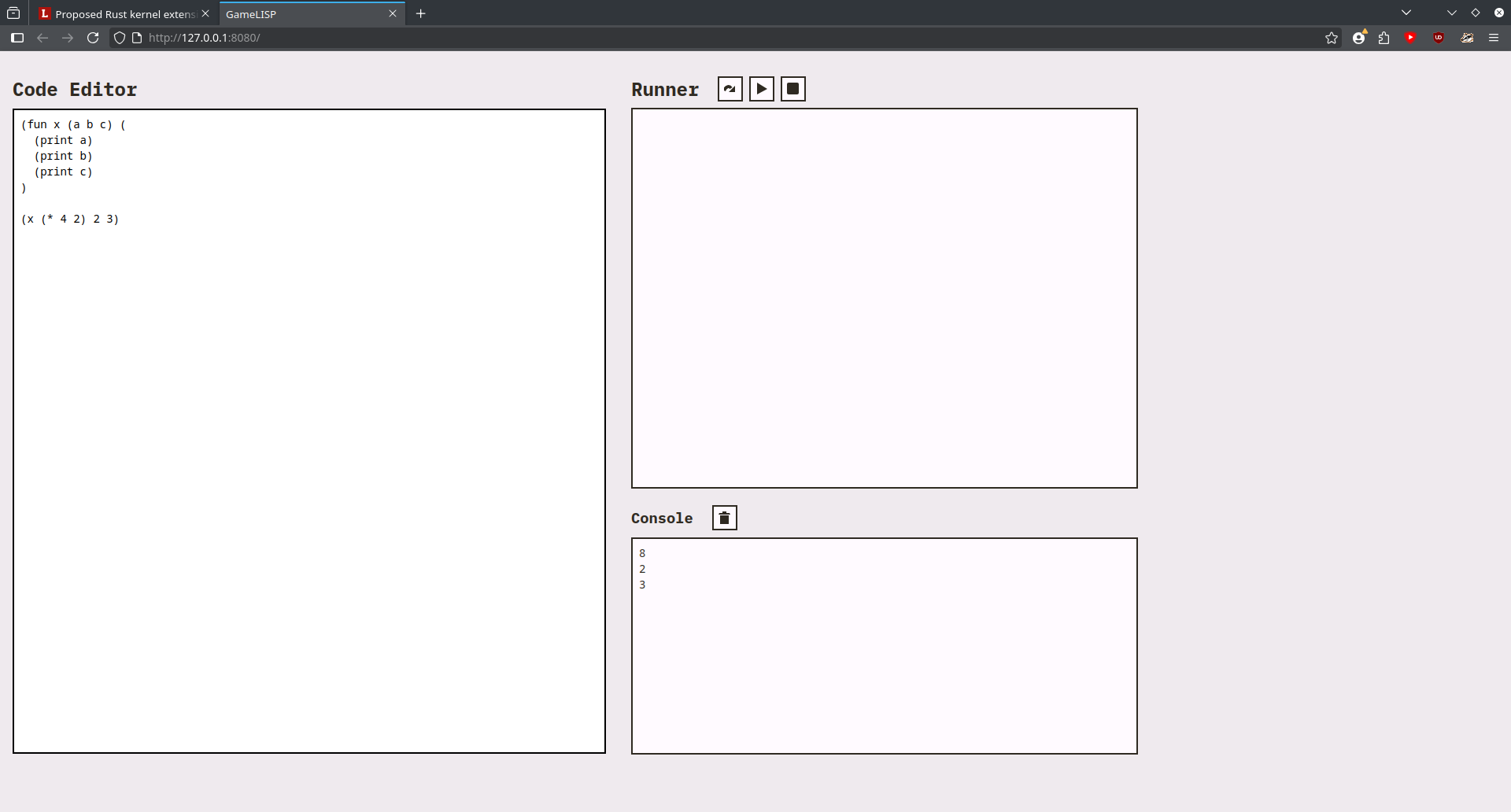Image resolution: width=1511 pixels, height=812 pixels.
Task: Bookmark this page with the star icon
Action: [x=1331, y=38]
